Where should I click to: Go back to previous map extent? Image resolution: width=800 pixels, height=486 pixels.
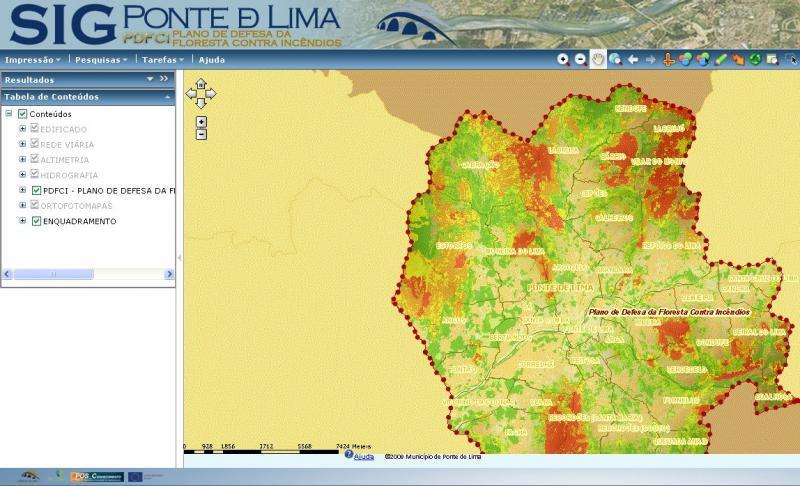click(633, 59)
